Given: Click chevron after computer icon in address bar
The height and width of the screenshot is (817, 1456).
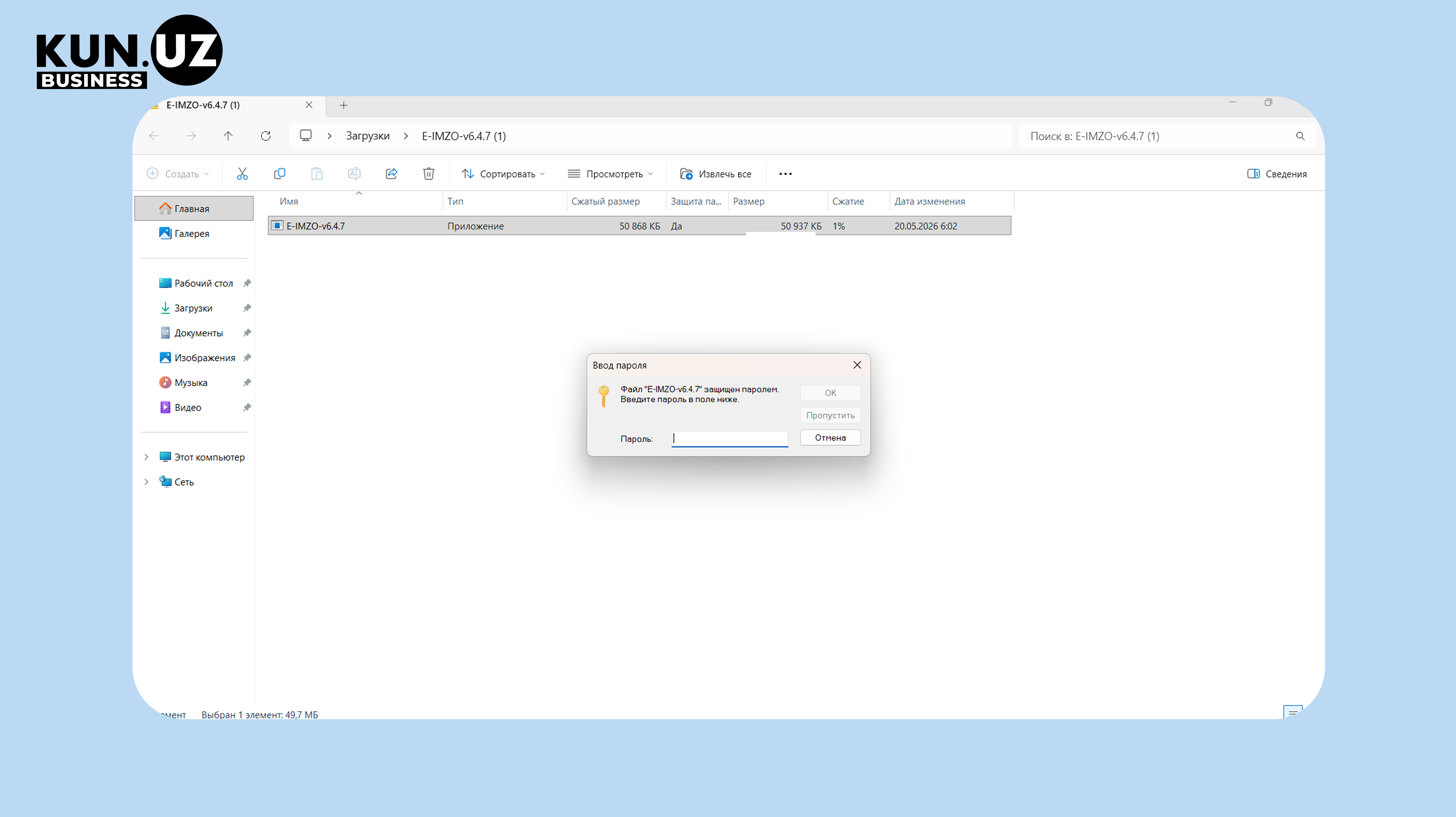Looking at the screenshot, I should pos(330,136).
